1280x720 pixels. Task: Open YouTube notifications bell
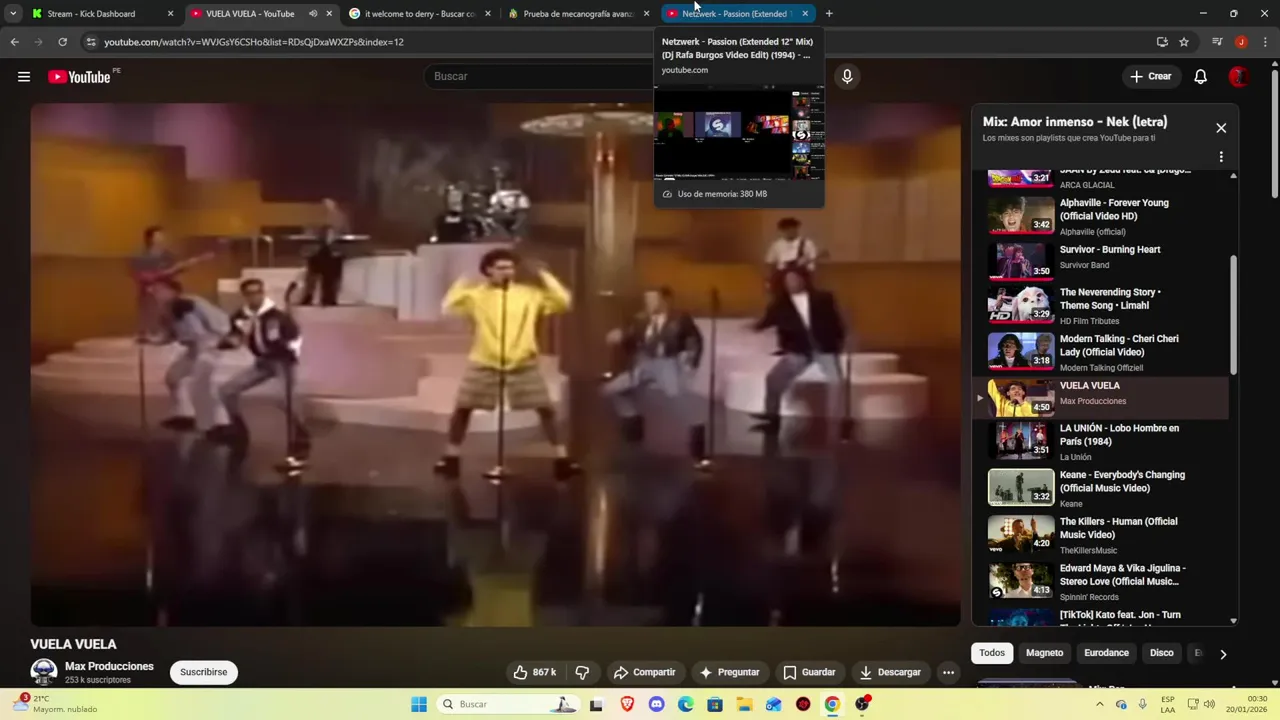1201,76
